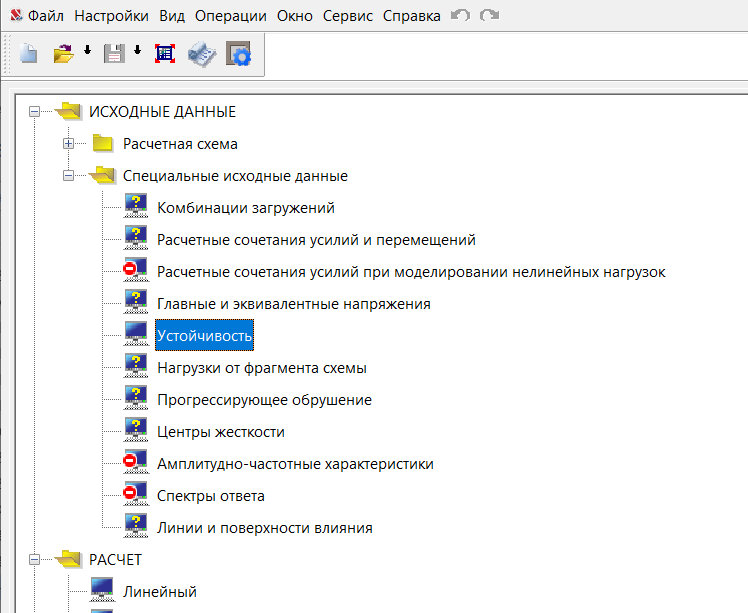
Task: Open the Файл menu
Action: click(46, 16)
